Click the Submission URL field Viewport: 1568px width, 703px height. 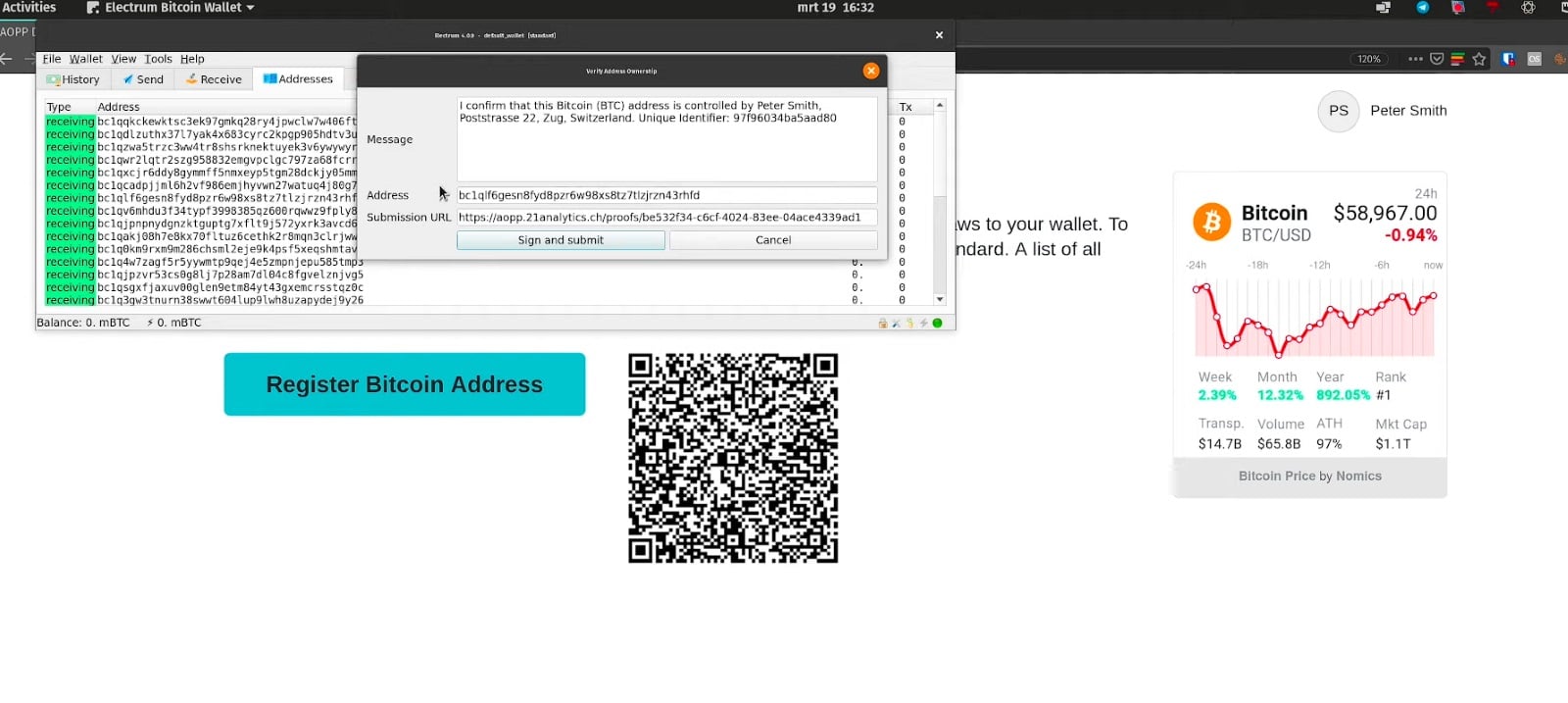pos(666,218)
